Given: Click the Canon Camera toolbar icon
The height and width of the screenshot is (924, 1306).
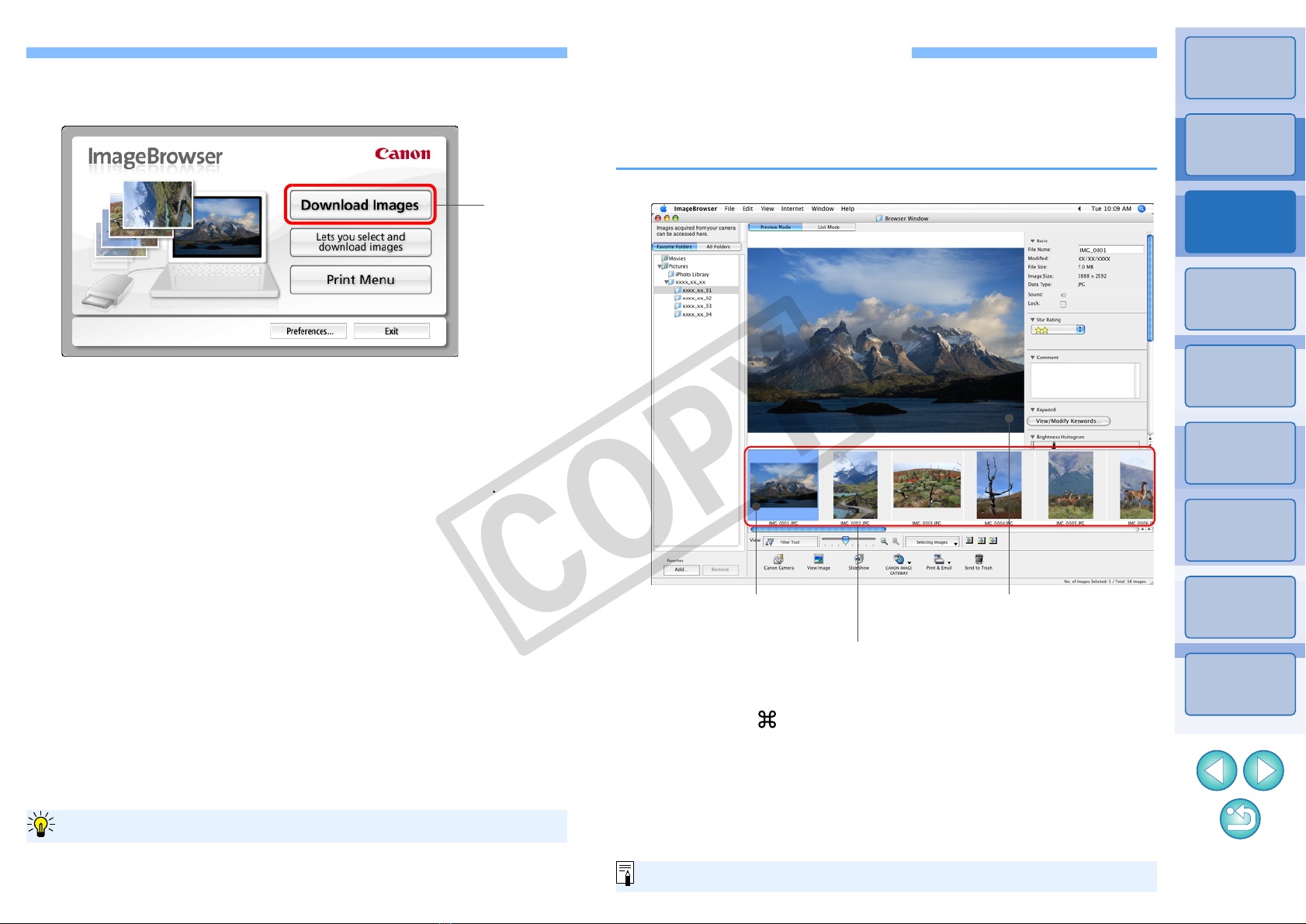Looking at the screenshot, I should click(x=778, y=562).
